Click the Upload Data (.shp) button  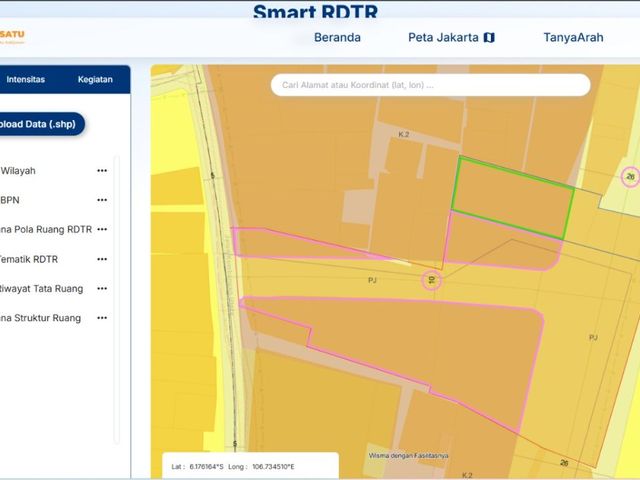pyautogui.click(x=41, y=124)
